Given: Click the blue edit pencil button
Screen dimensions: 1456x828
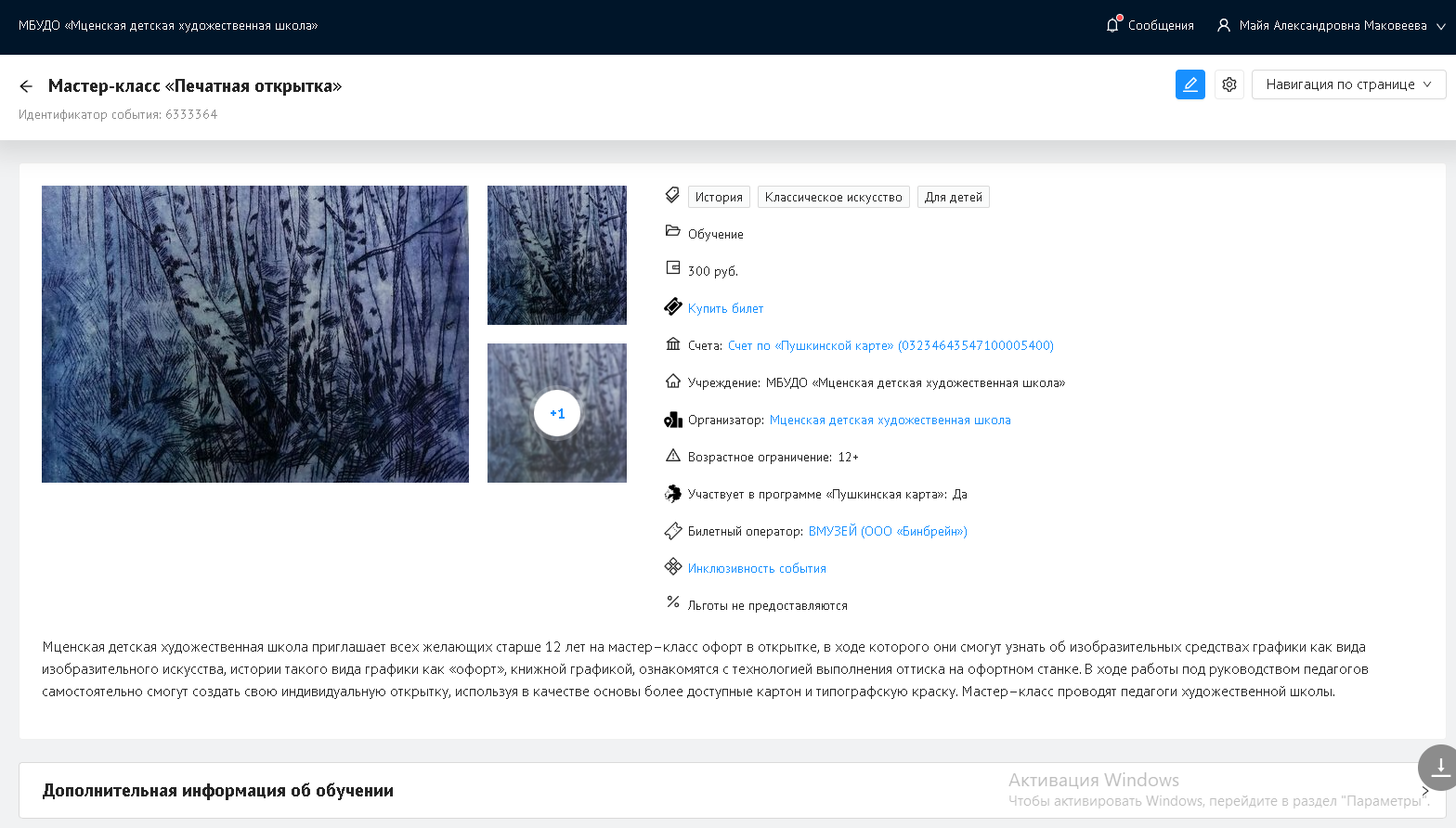Looking at the screenshot, I should 1189,84.
